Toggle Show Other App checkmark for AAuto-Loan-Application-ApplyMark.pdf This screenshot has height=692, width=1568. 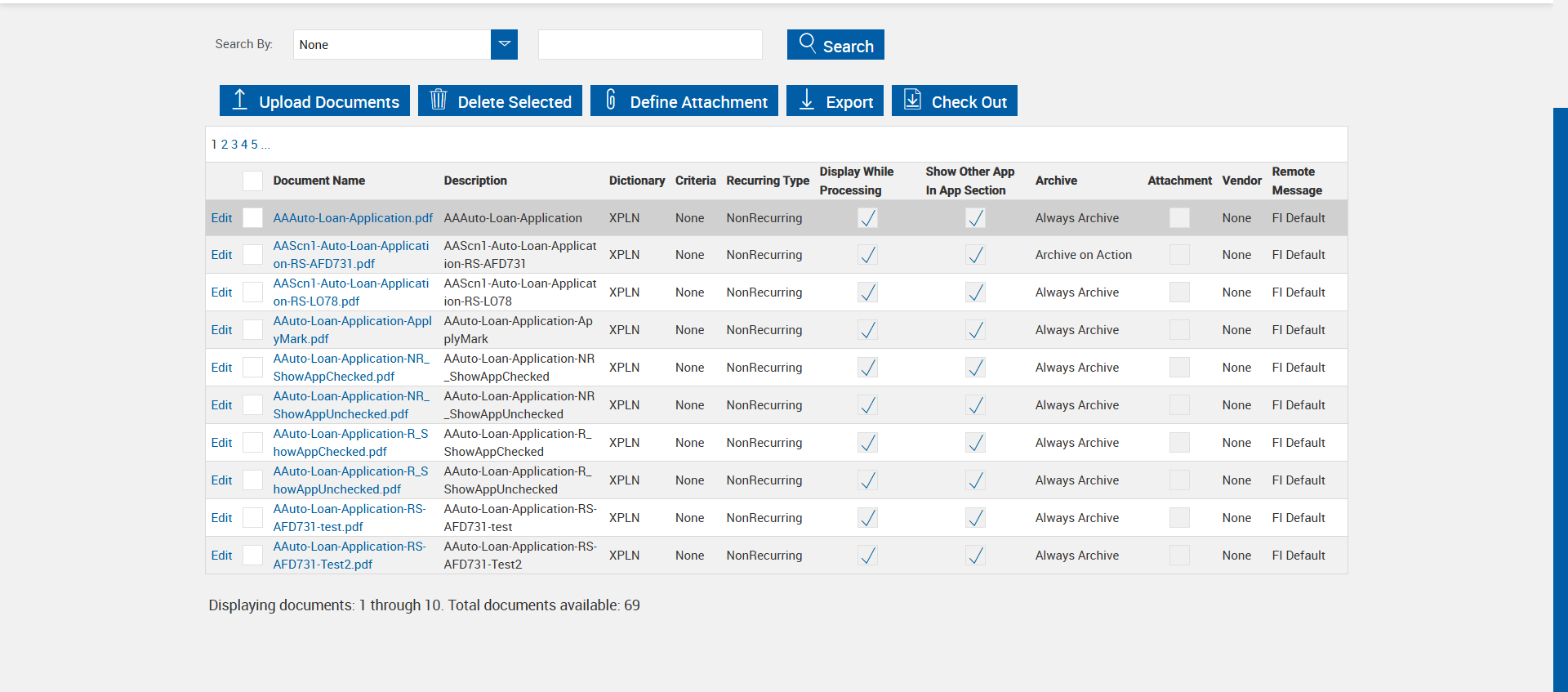975,330
